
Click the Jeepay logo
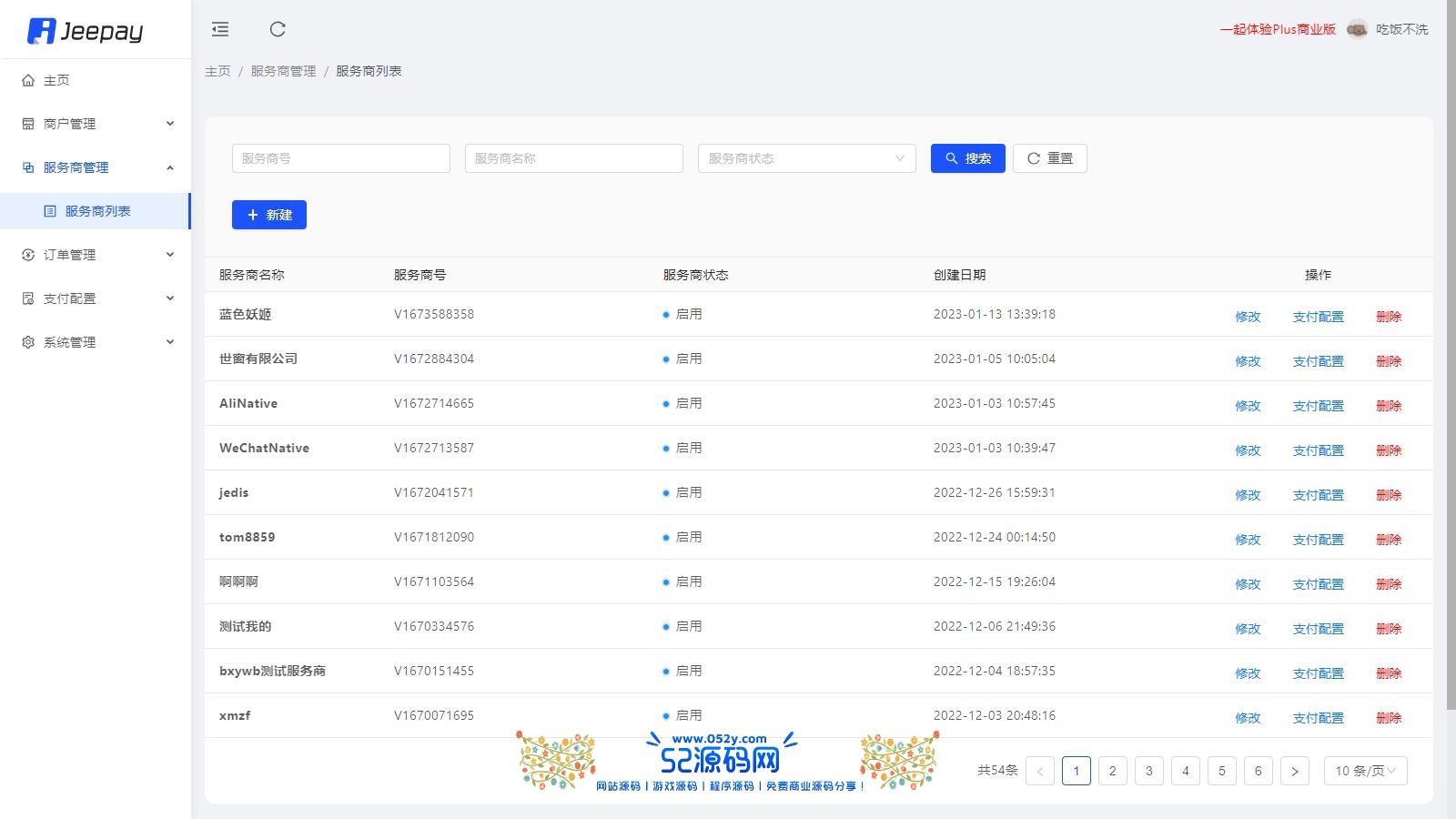tap(86, 31)
